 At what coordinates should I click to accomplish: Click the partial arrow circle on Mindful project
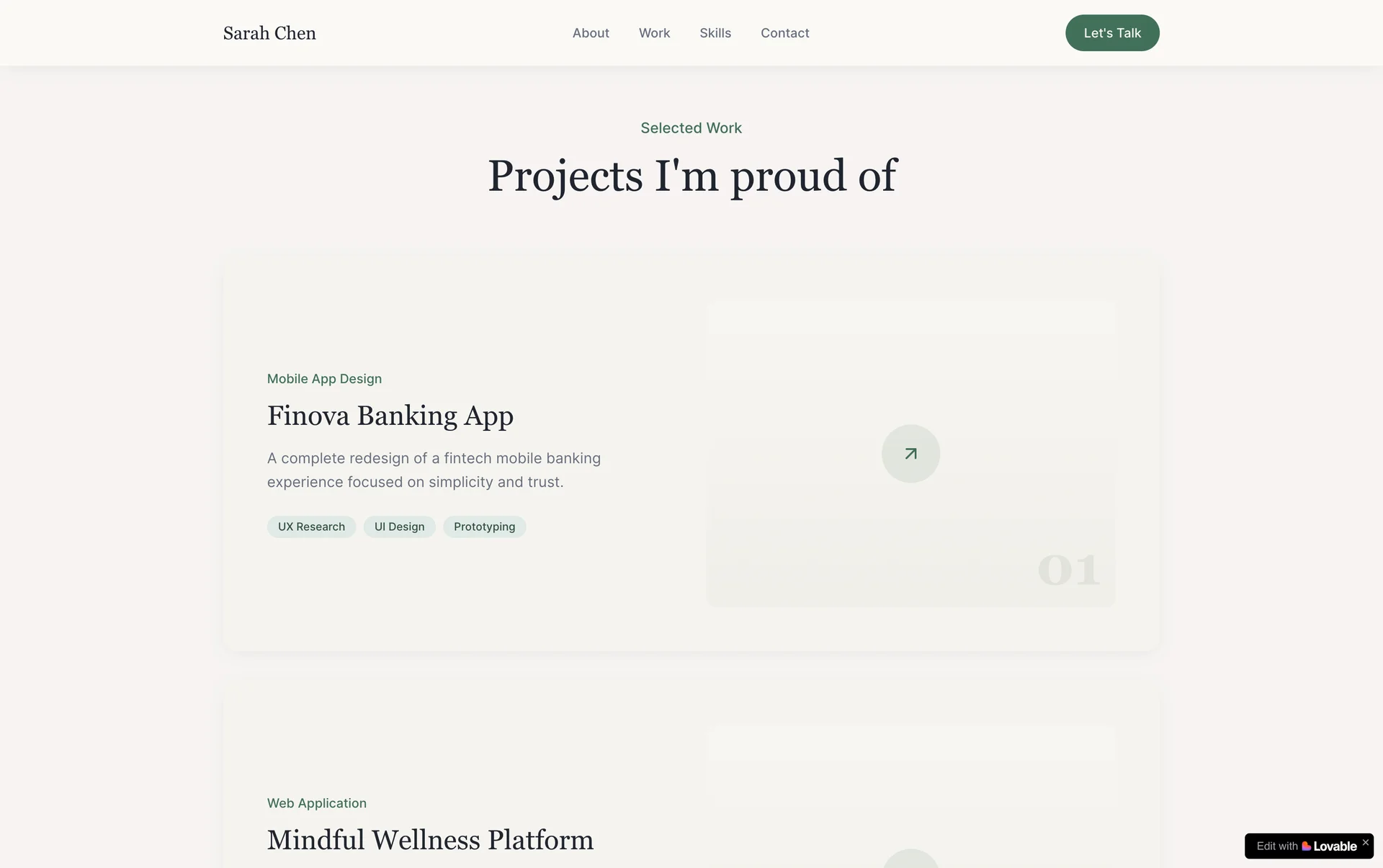910,859
